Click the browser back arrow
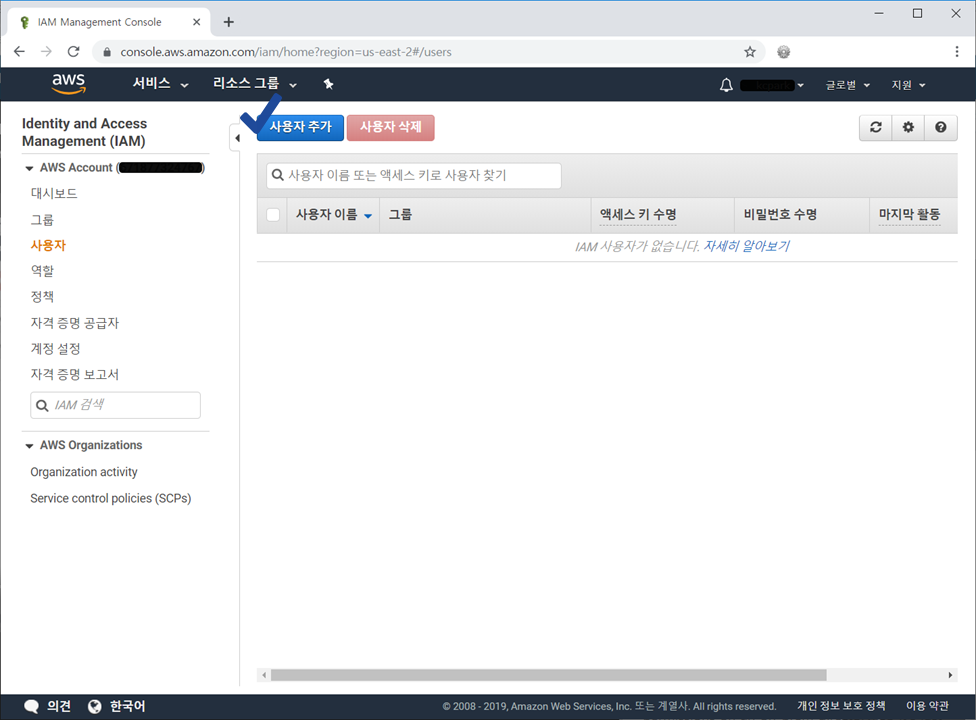976x720 pixels. 19,52
